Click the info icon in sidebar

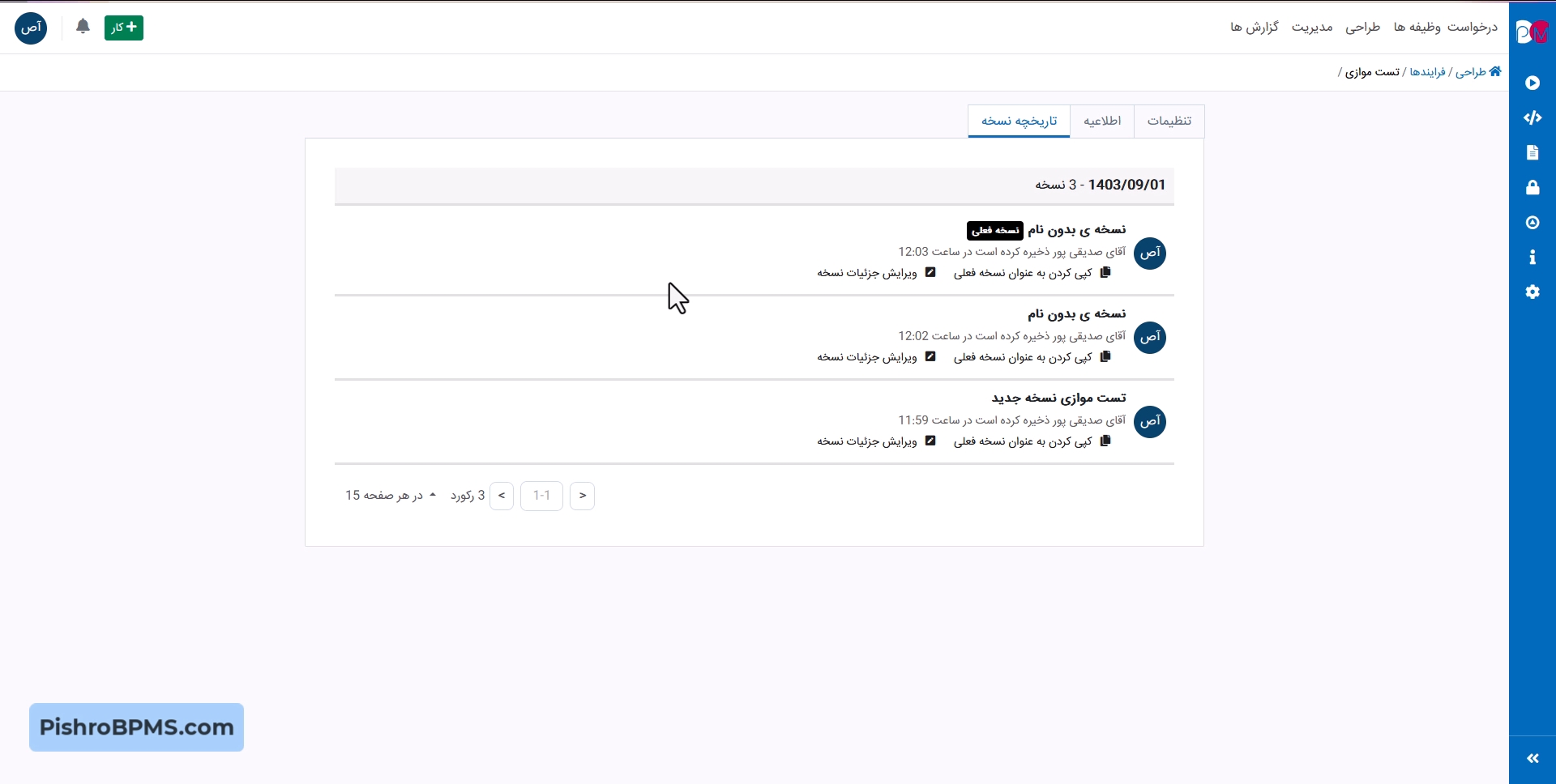[1532, 258]
